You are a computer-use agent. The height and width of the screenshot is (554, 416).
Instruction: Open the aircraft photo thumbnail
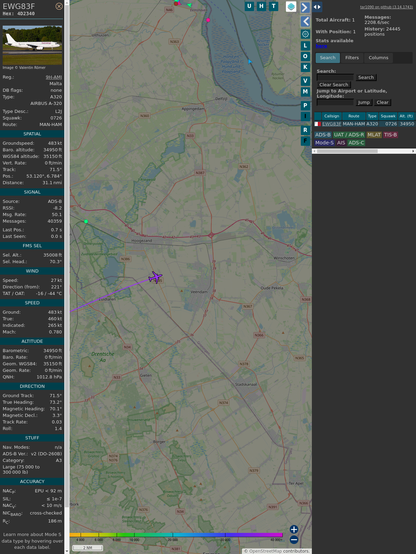pos(32,45)
